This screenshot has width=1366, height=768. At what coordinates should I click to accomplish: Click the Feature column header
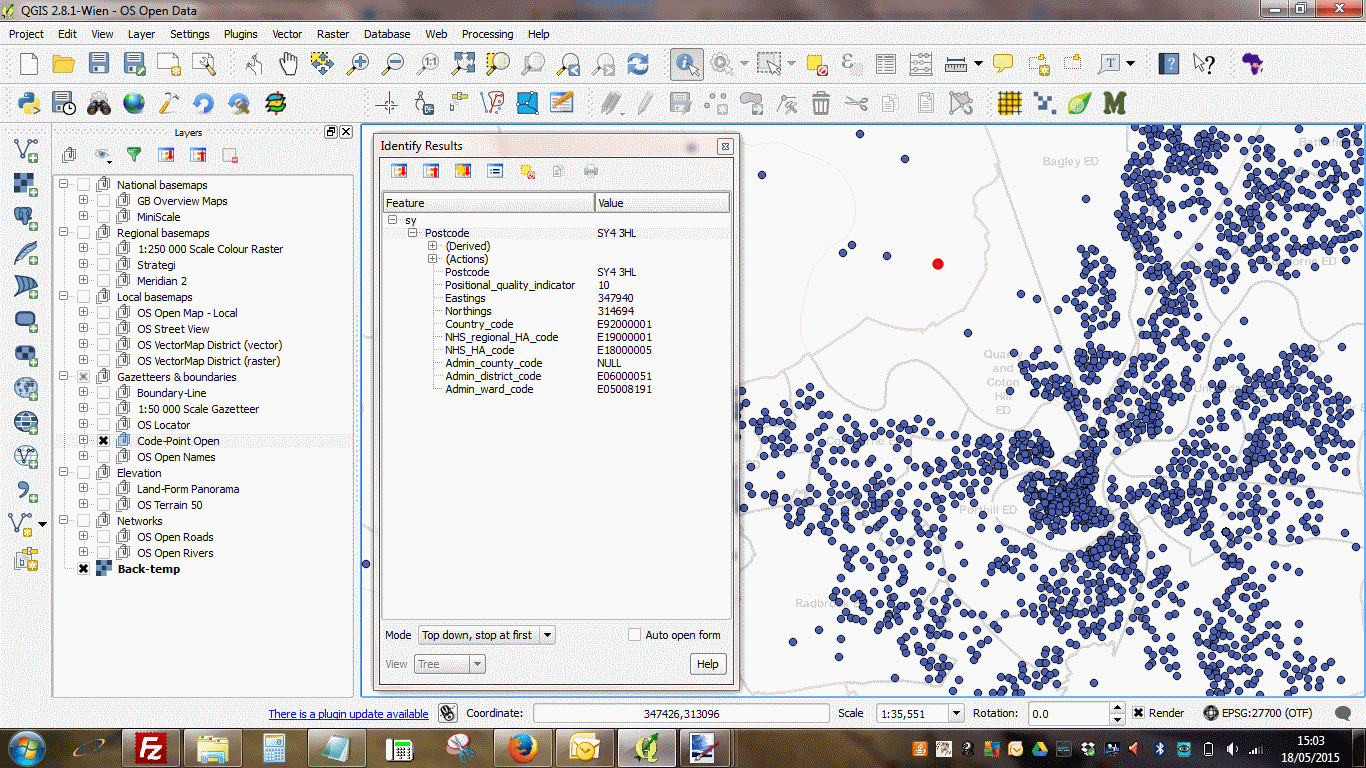(x=489, y=203)
